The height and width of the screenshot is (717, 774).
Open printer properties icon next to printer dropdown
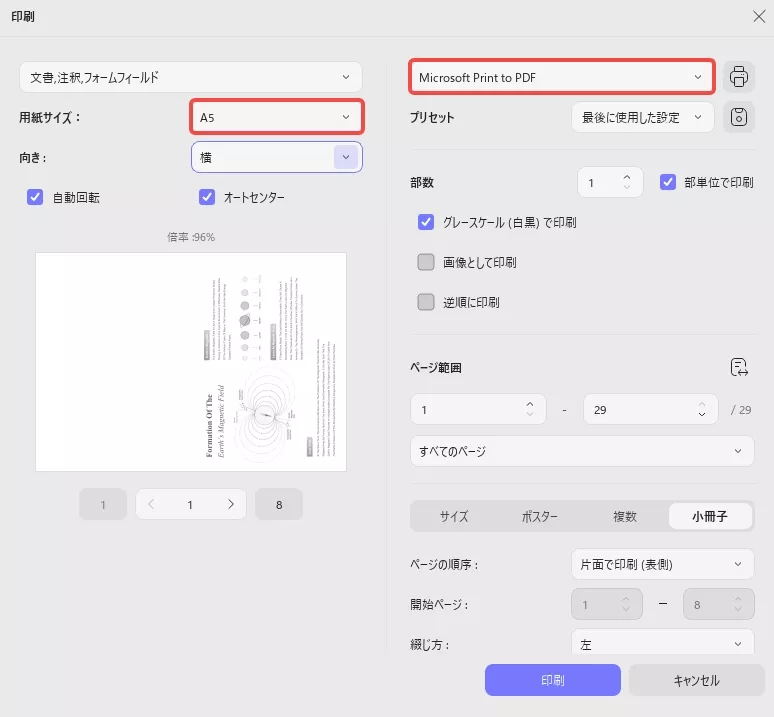738,77
